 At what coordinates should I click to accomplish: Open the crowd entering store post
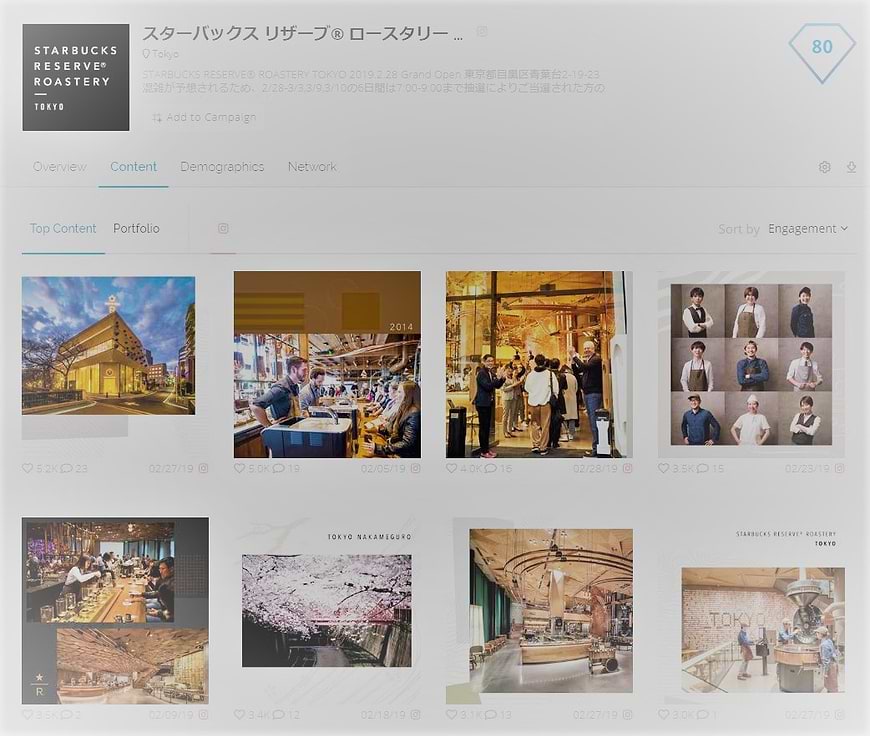coord(539,364)
